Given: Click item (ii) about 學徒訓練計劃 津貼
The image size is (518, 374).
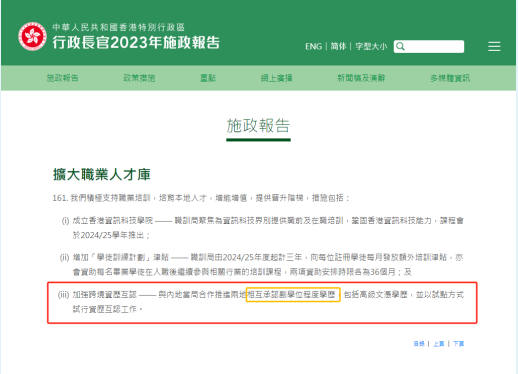Looking at the screenshot, I should tap(261, 264).
